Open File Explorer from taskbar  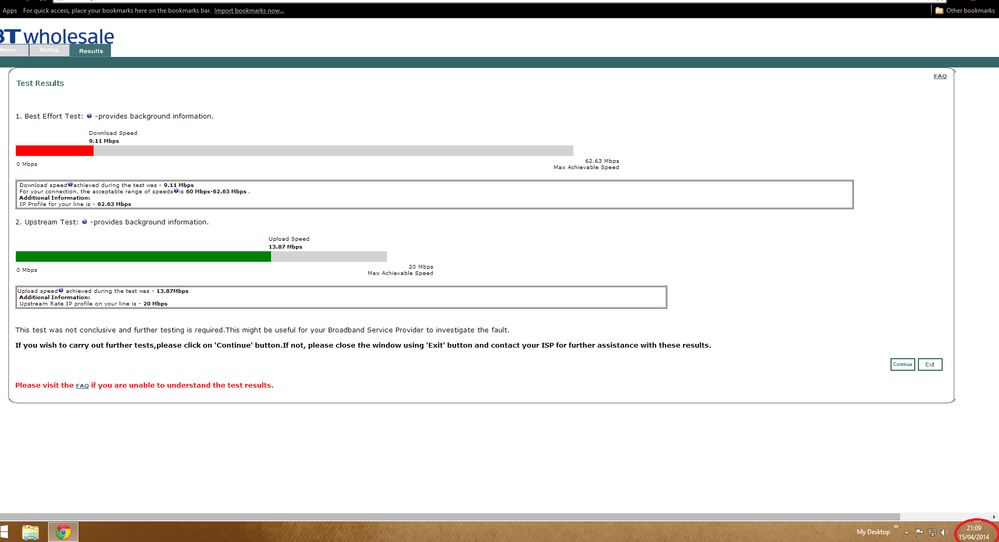click(30, 532)
